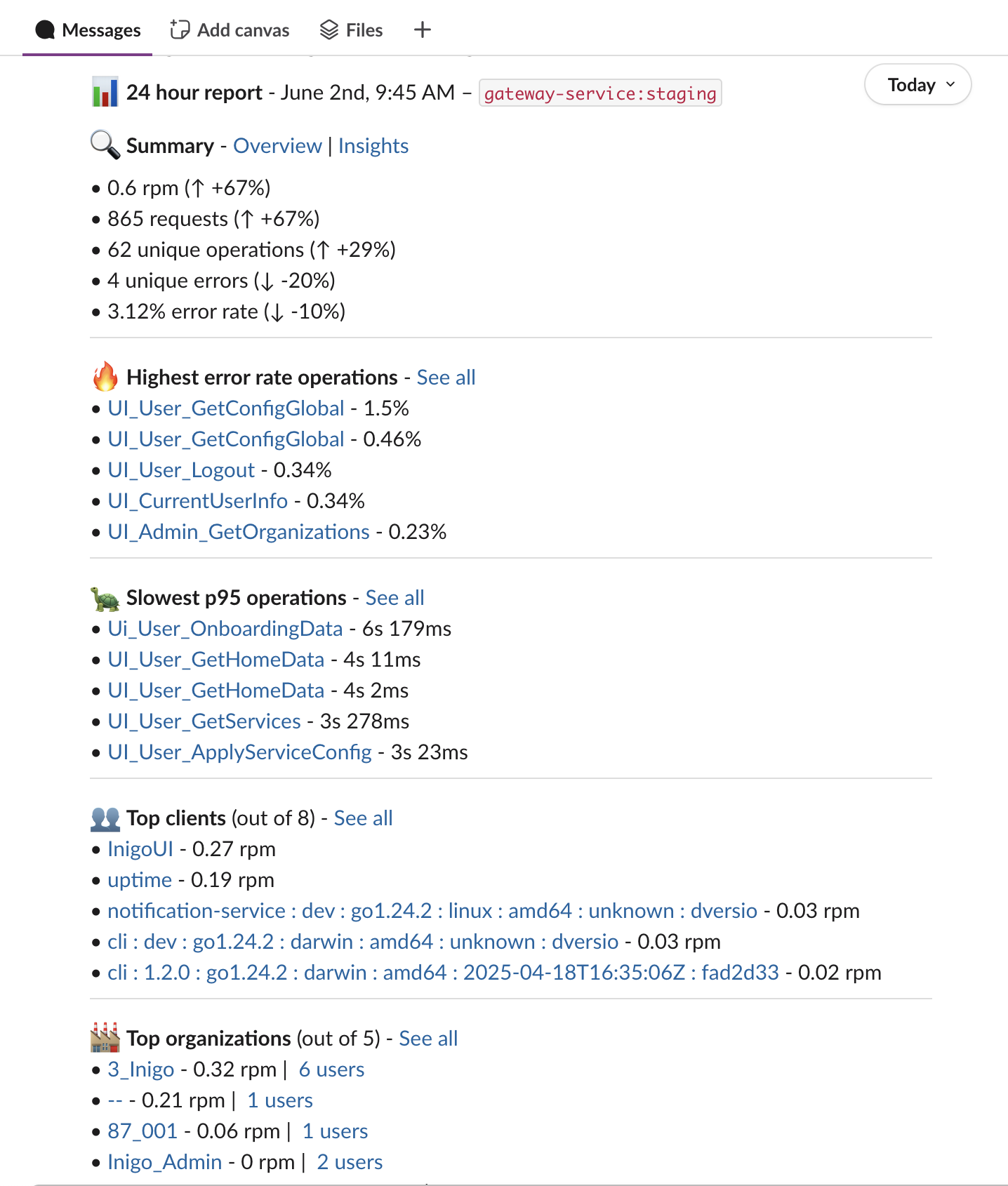View 6 users of 3_Inigo

pos(331,1070)
